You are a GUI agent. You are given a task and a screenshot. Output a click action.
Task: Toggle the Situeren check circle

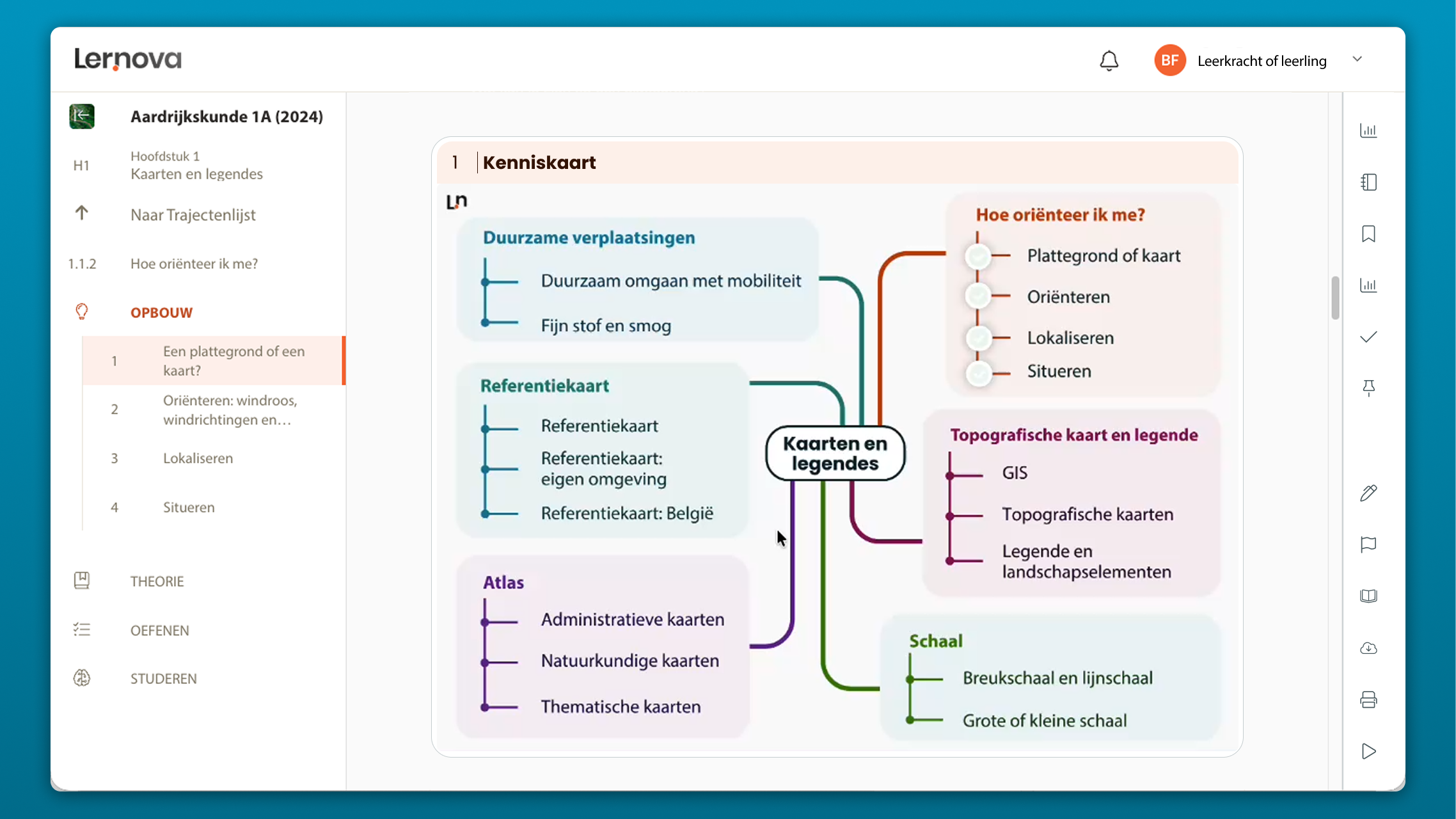pyautogui.click(x=978, y=372)
